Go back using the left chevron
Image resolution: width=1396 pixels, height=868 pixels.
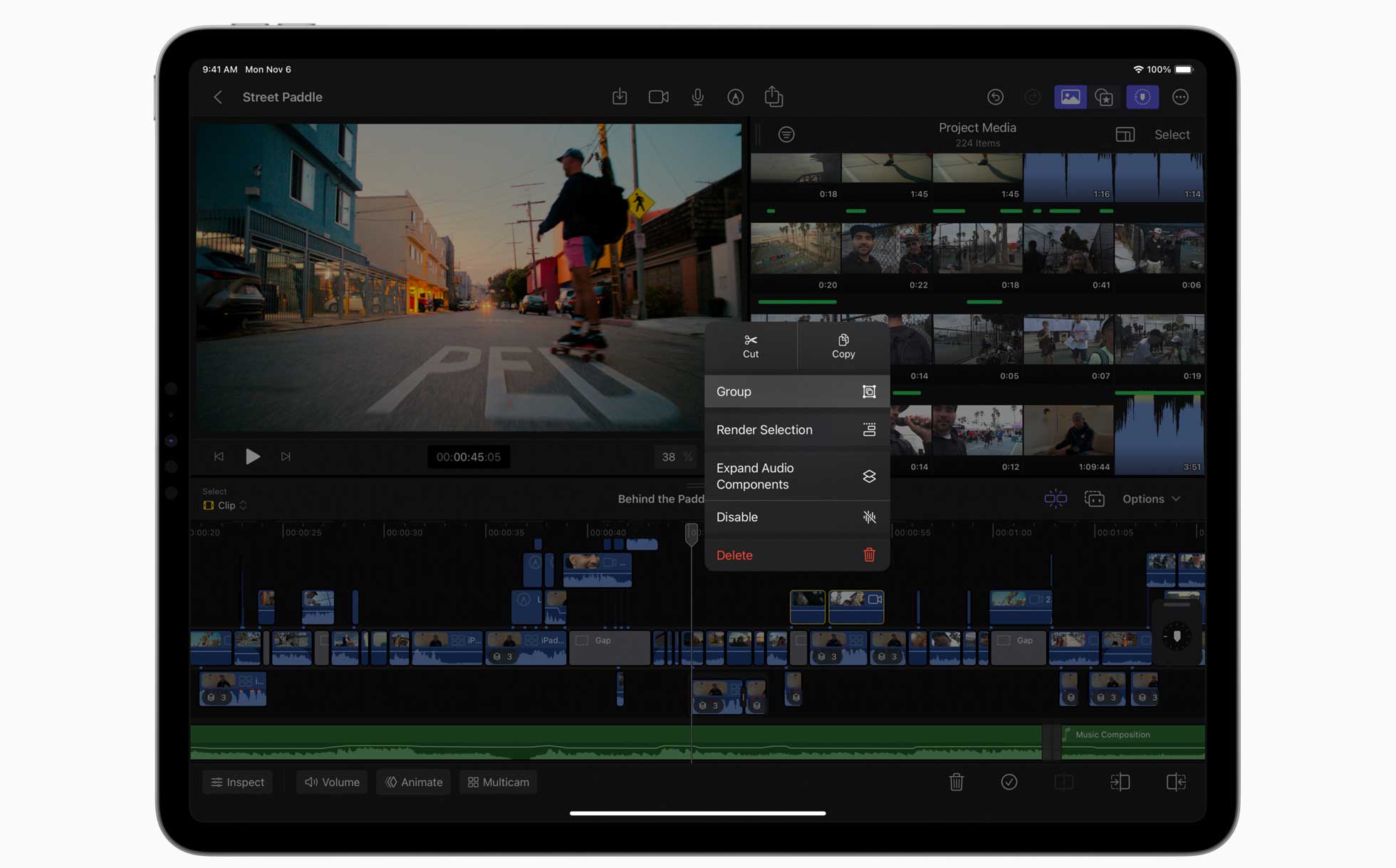pyautogui.click(x=218, y=97)
